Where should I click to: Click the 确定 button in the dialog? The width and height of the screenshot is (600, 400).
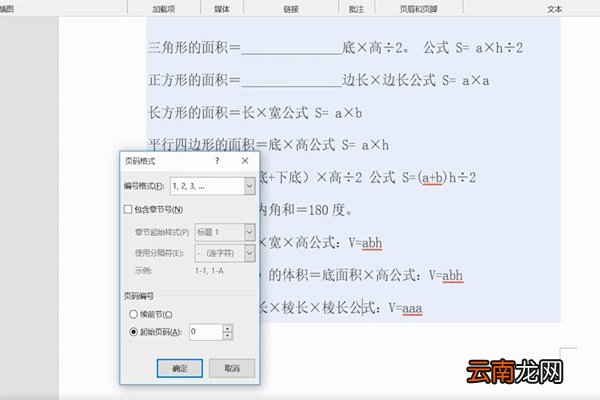[x=179, y=368]
